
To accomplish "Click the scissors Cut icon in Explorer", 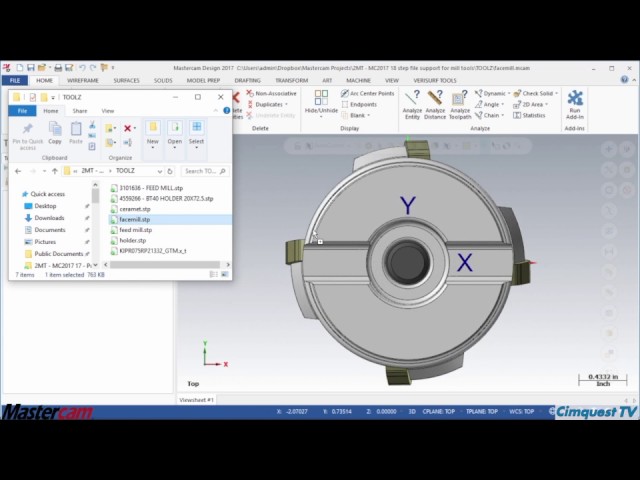I will [x=92, y=124].
